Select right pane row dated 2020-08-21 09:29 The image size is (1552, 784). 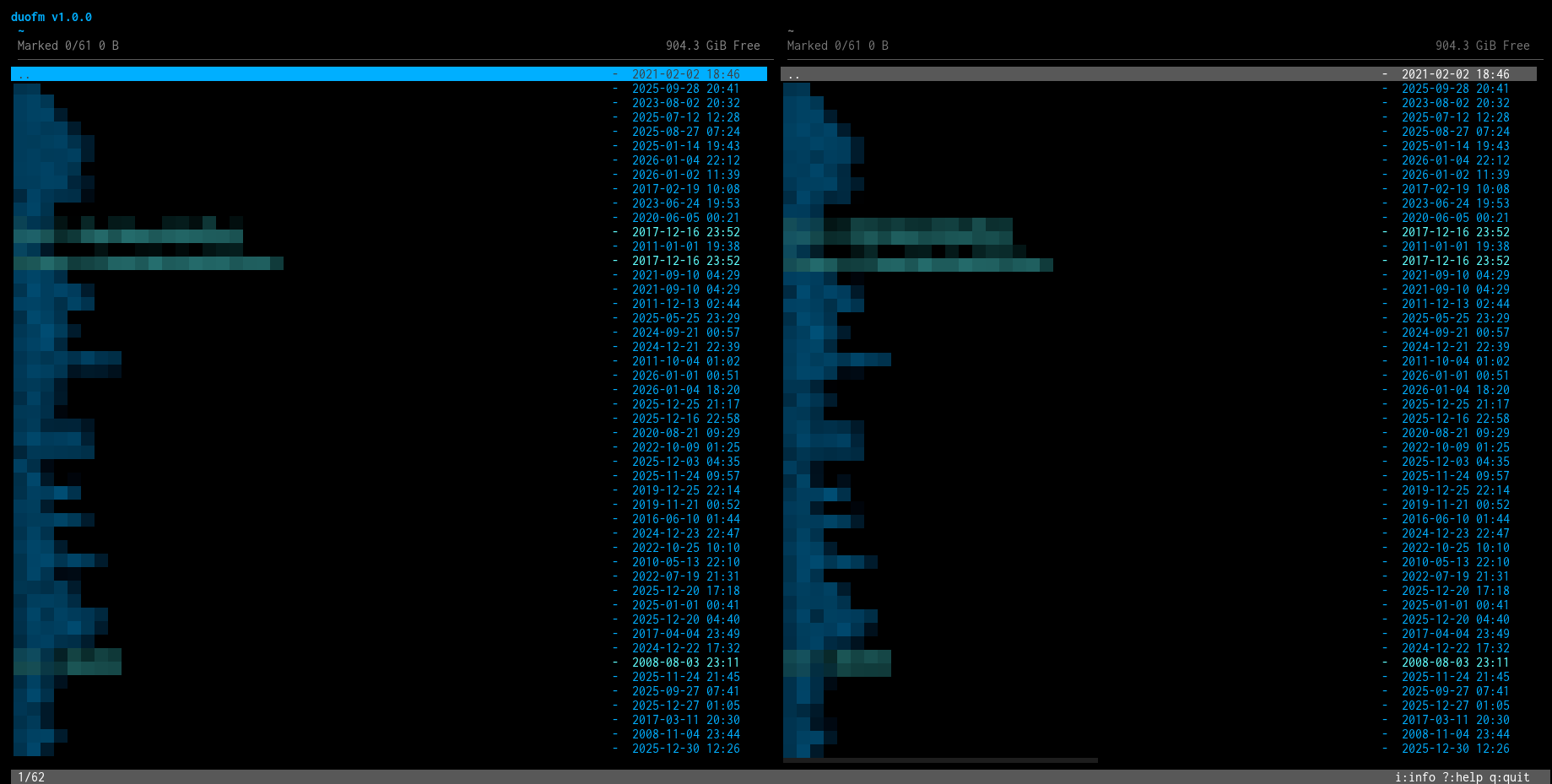(x=1159, y=433)
